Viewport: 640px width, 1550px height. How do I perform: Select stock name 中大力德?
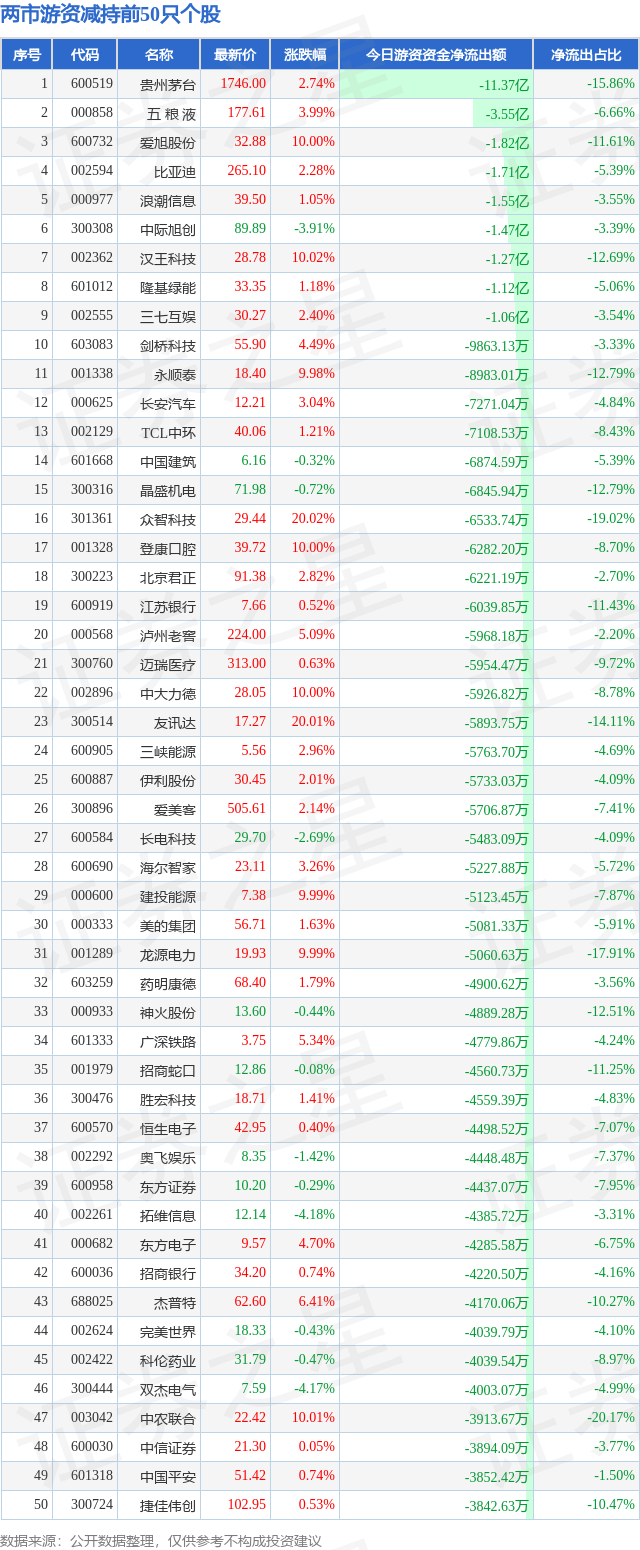tap(168, 694)
